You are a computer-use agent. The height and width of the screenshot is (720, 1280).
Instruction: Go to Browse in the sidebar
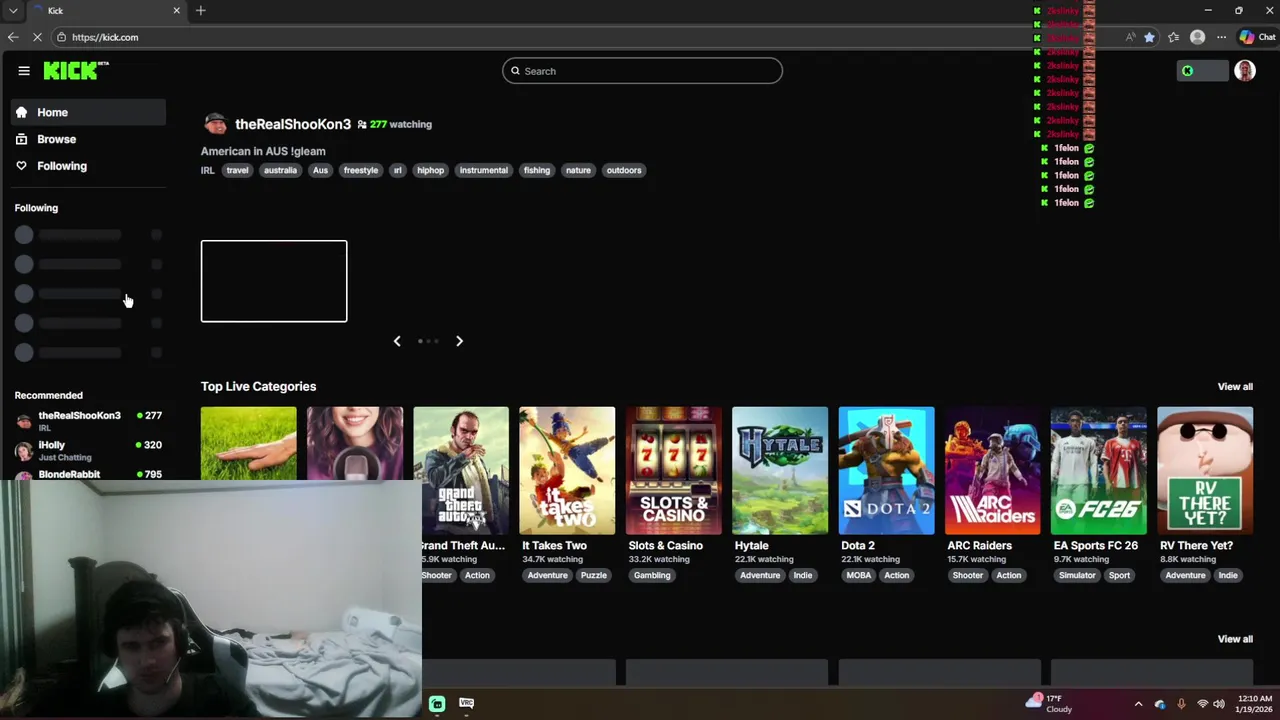click(89, 139)
